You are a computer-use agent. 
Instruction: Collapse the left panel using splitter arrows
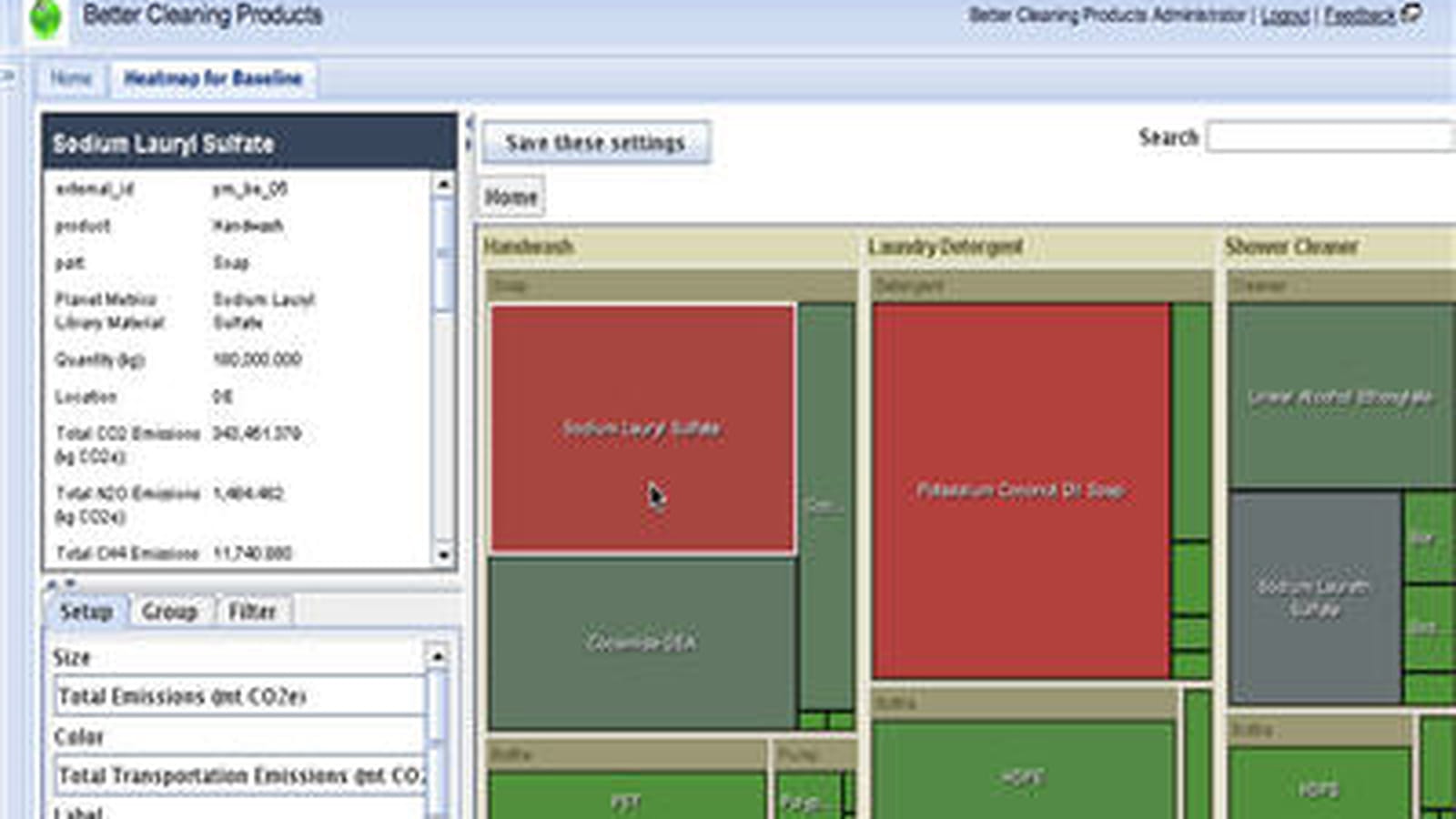470,133
